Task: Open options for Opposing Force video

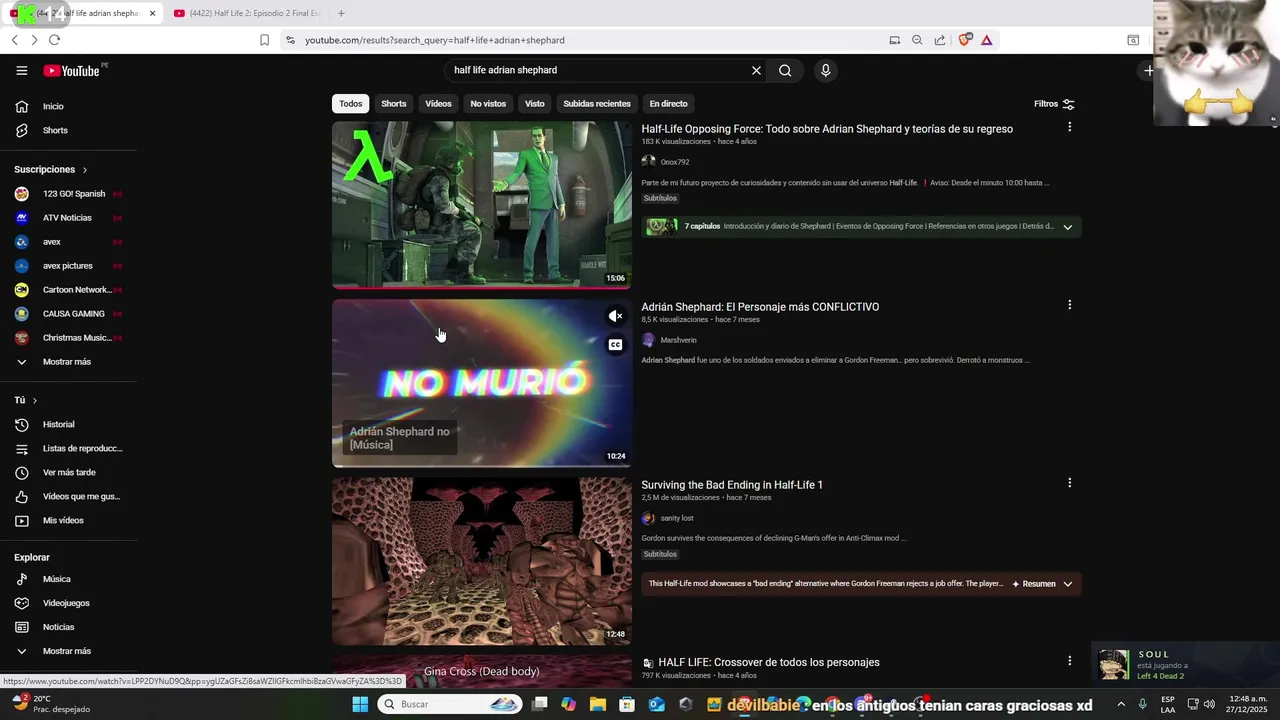Action: [x=1069, y=127]
